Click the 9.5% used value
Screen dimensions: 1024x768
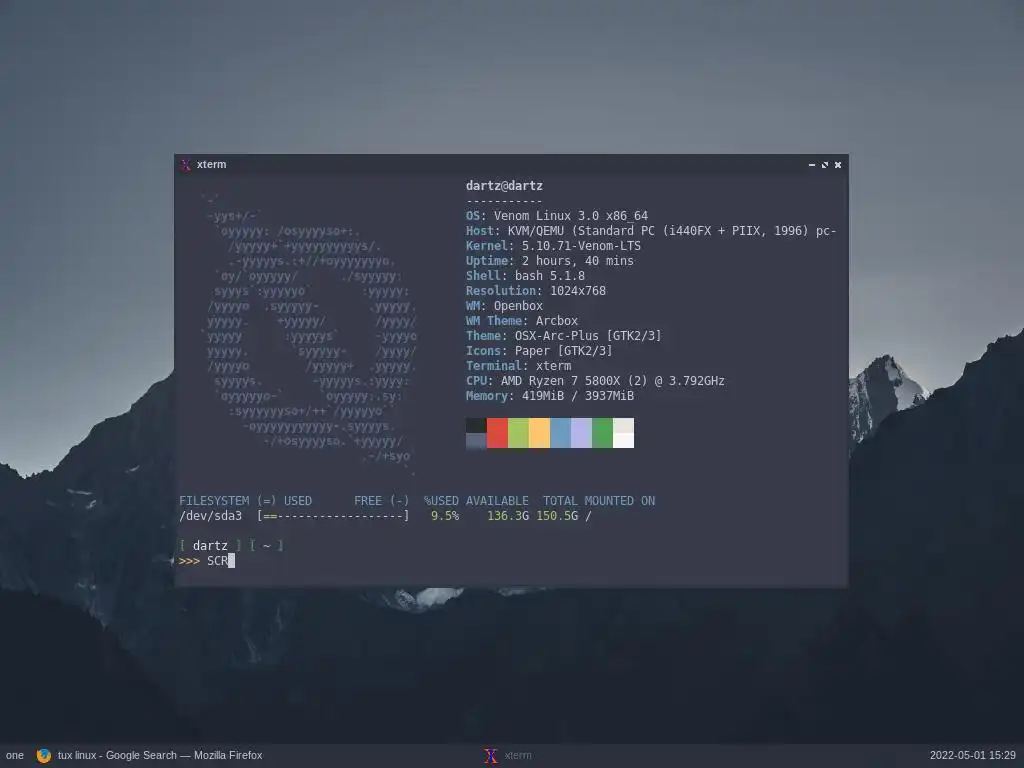click(445, 516)
